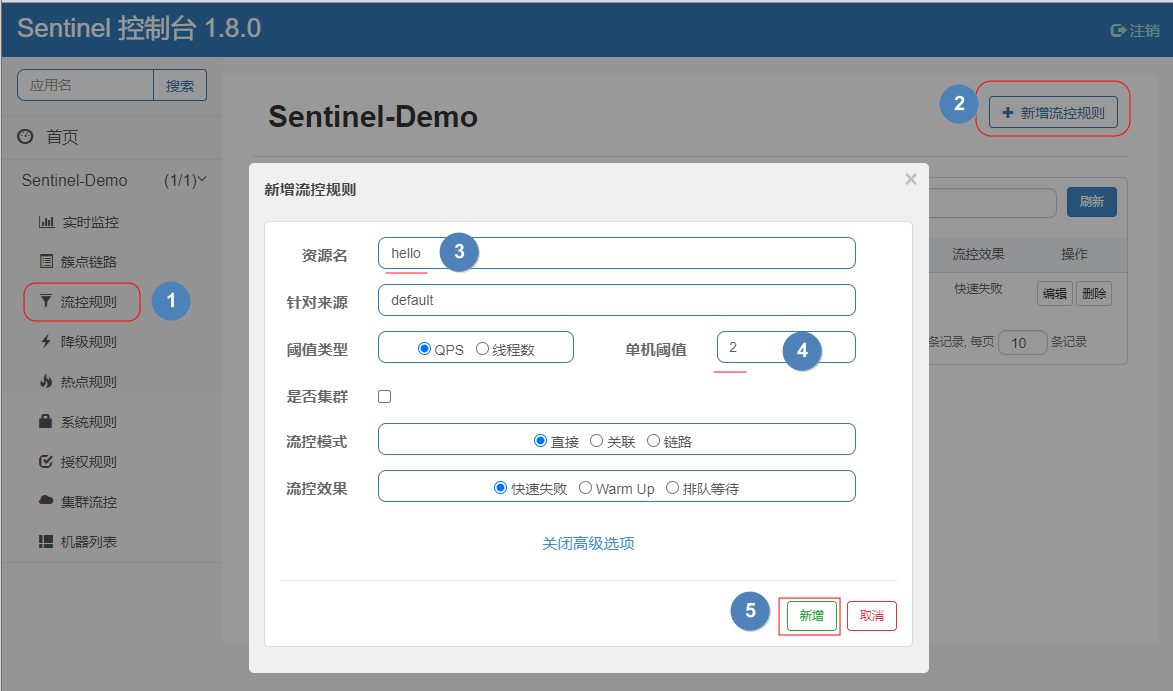Select the 线程数 threshold type radio

point(482,349)
